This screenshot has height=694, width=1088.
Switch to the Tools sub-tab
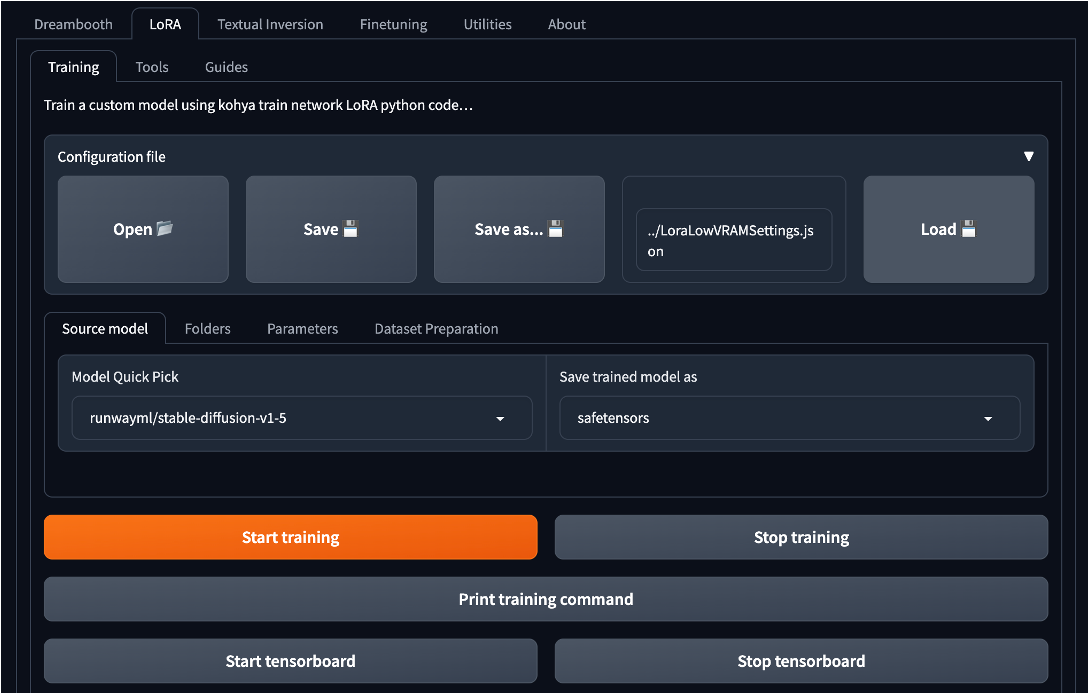[x=152, y=67]
